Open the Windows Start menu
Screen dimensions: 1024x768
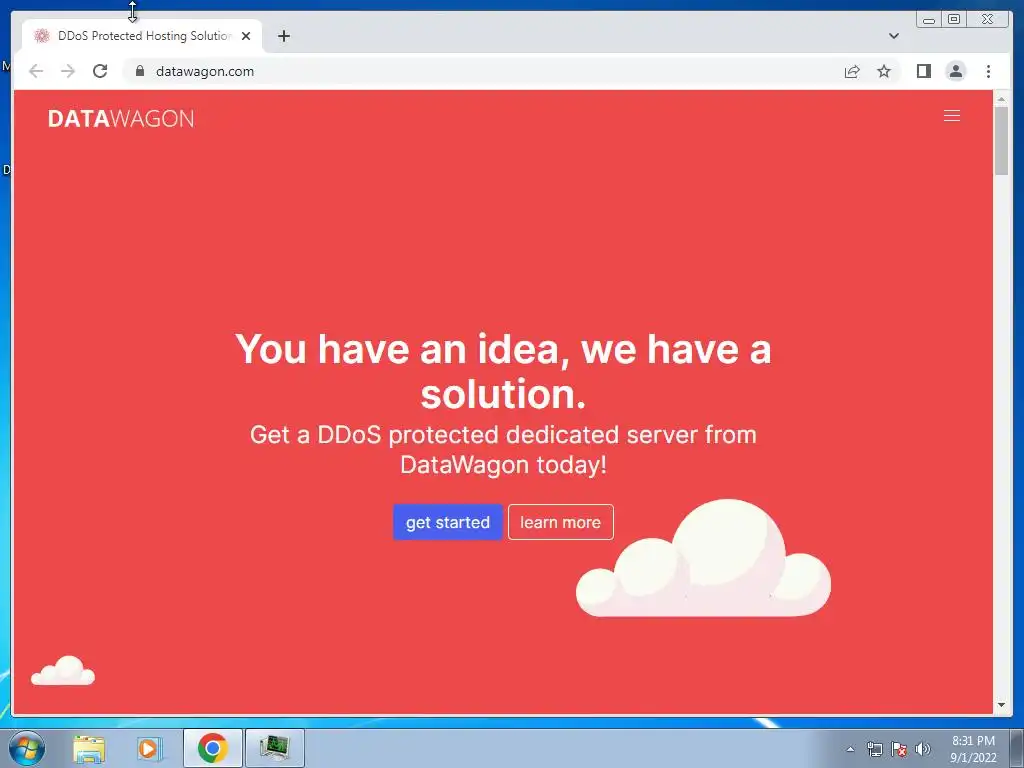(x=26, y=748)
